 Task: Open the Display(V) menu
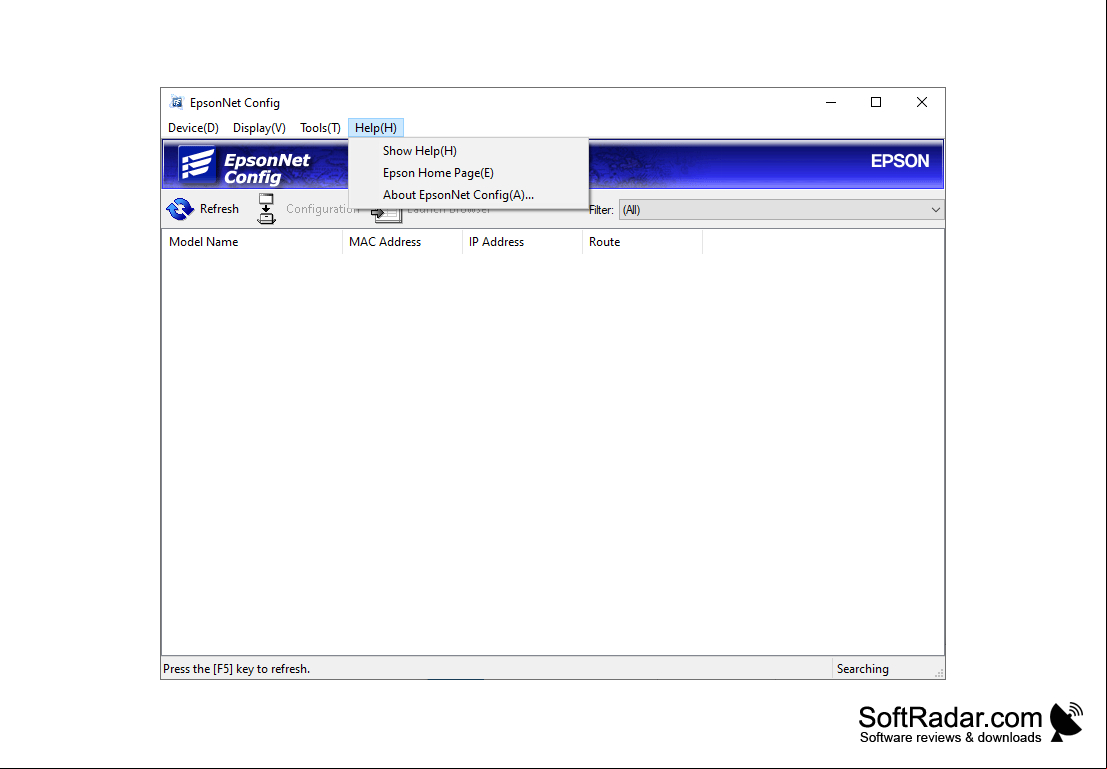[x=259, y=128]
